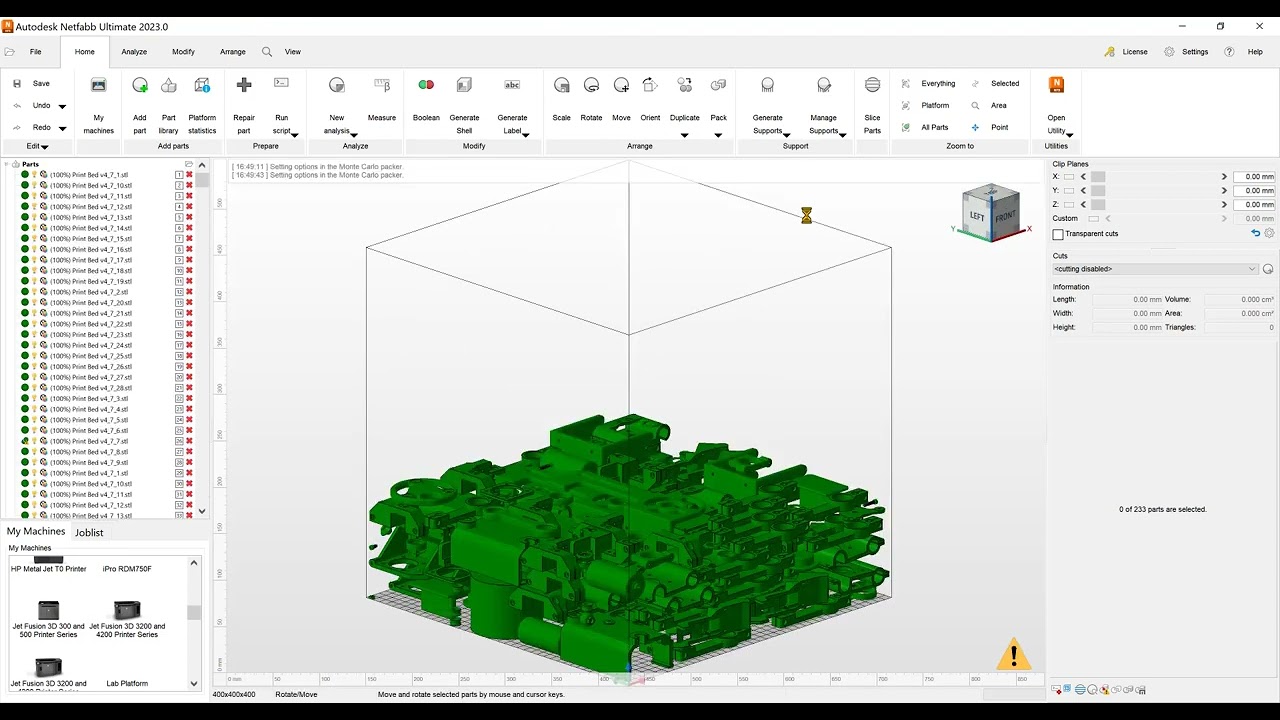Image resolution: width=1280 pixels, height=720 pixels.
Task: Open the Pack dropdown arrow
Action: [718, 135]
